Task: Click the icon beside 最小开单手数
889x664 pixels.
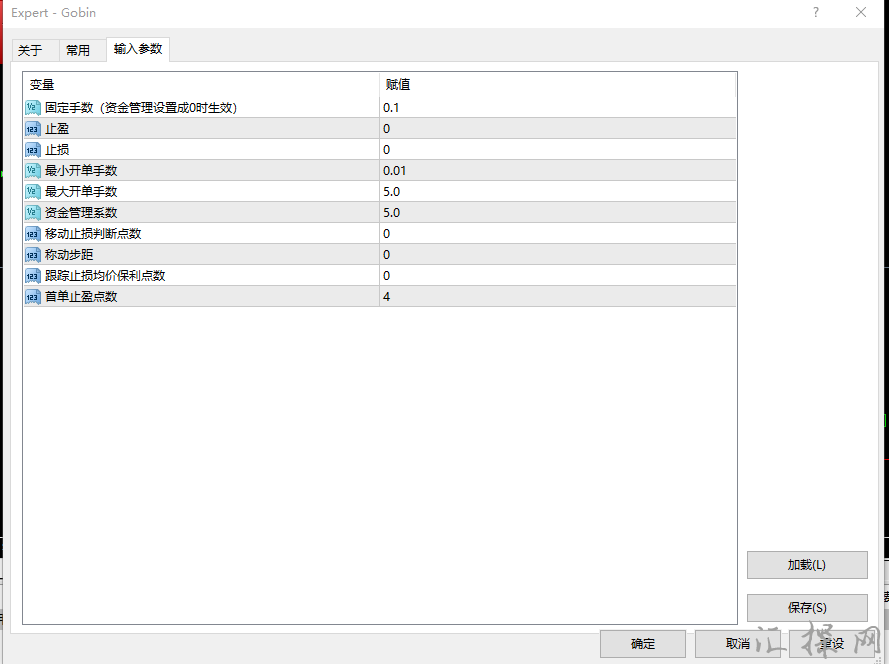Action: tap(32, 171)
